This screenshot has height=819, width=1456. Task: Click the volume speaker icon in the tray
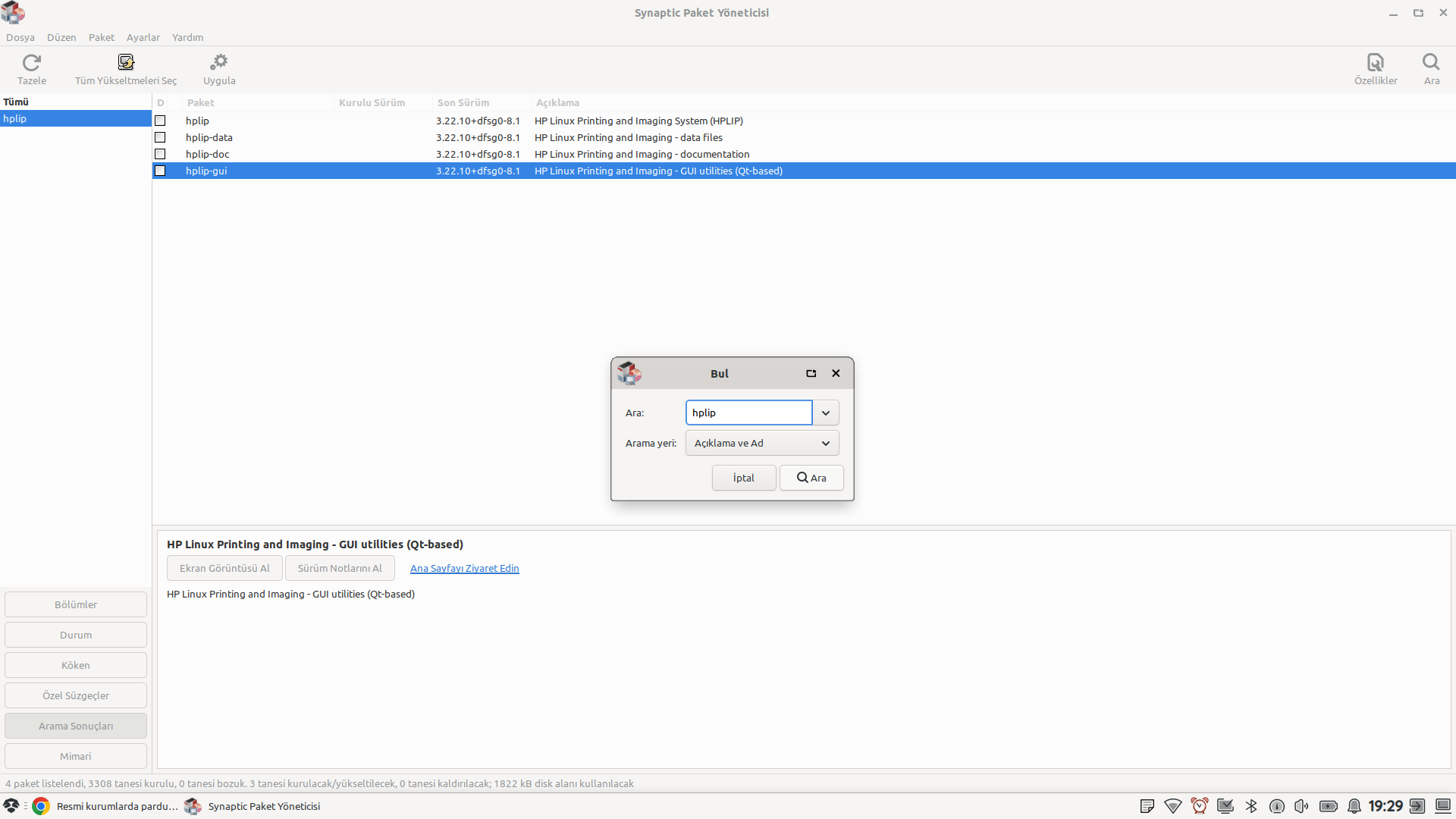(1301, 806)
